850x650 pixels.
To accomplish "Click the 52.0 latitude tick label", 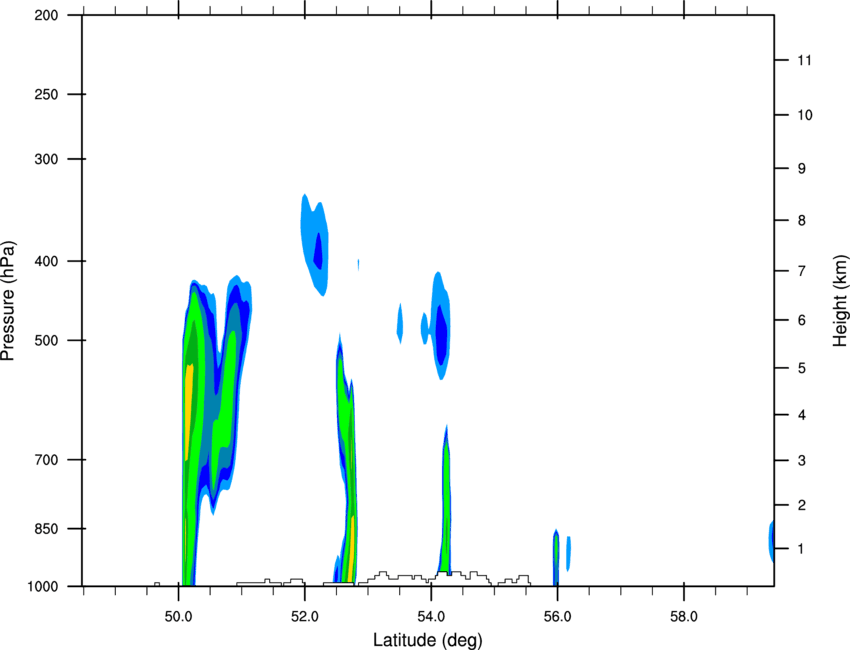I will pyautogui.click(x=305, y=616).
